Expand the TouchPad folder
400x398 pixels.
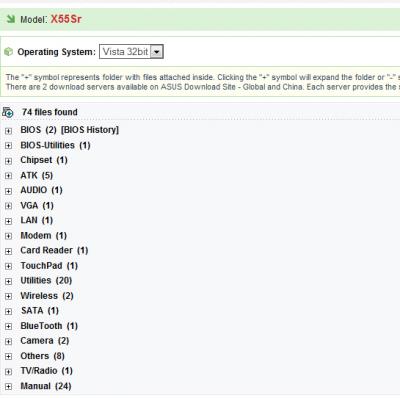tap(8, 266)
